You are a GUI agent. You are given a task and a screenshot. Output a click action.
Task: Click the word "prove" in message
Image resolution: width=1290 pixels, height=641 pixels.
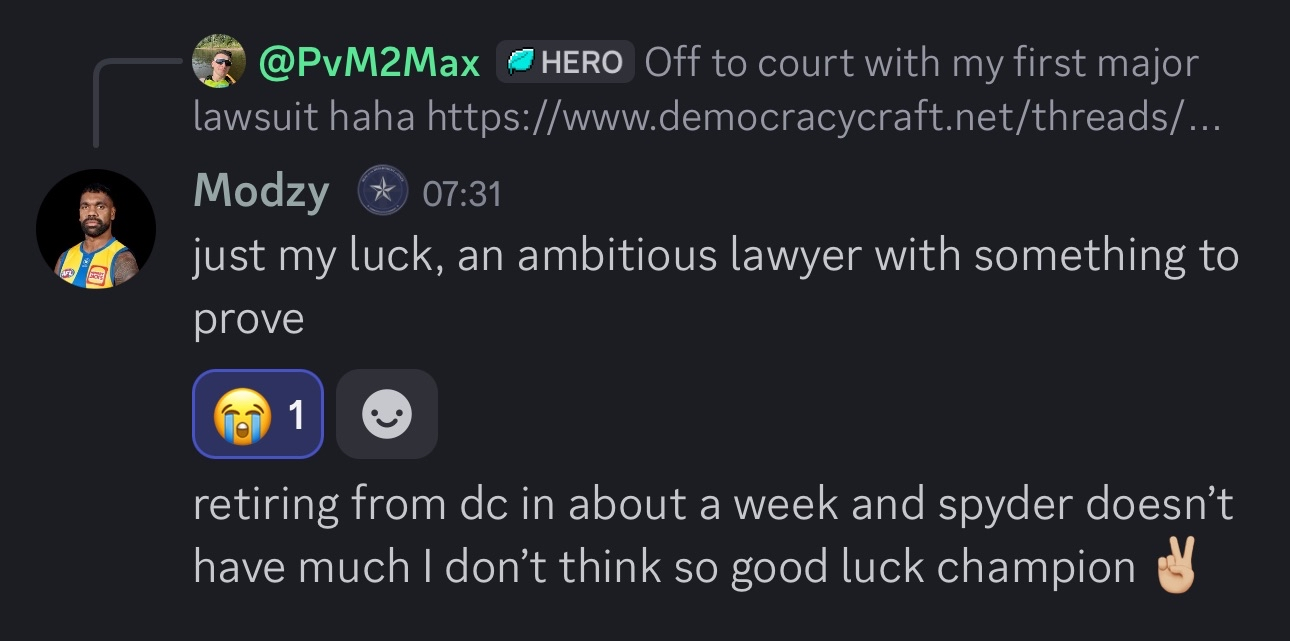pyautogui.click(x=248, y=320)
